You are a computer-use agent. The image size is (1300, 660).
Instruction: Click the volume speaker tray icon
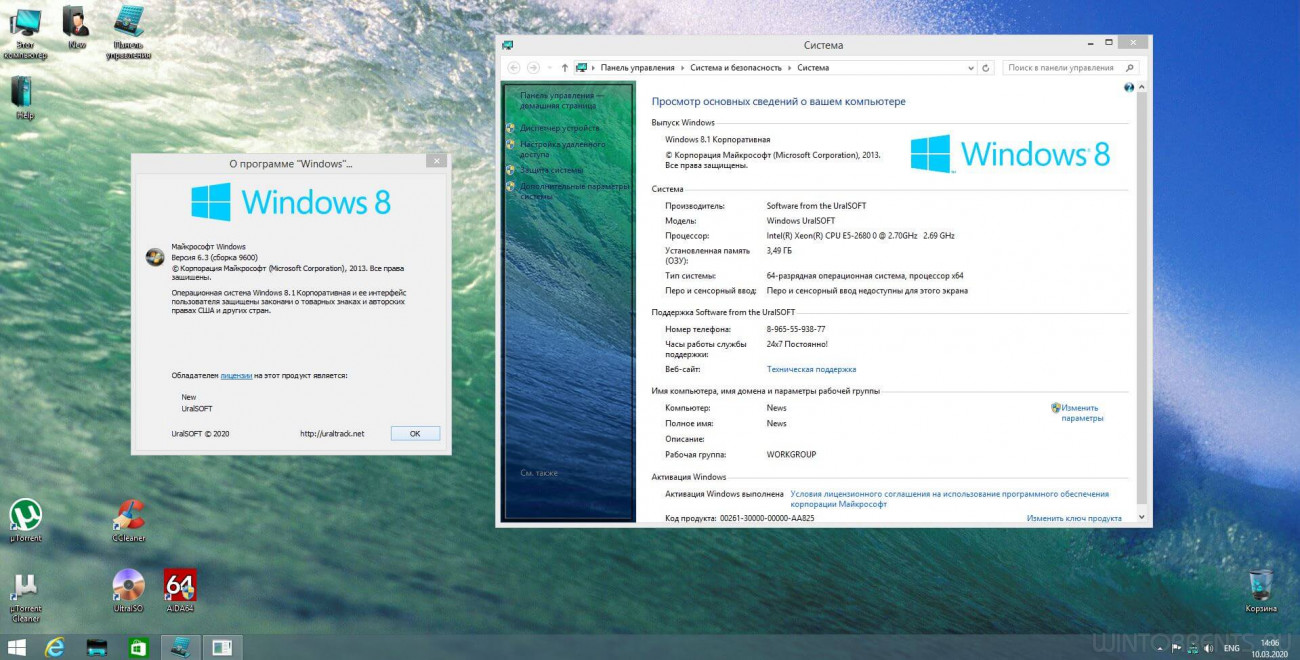1207,648
